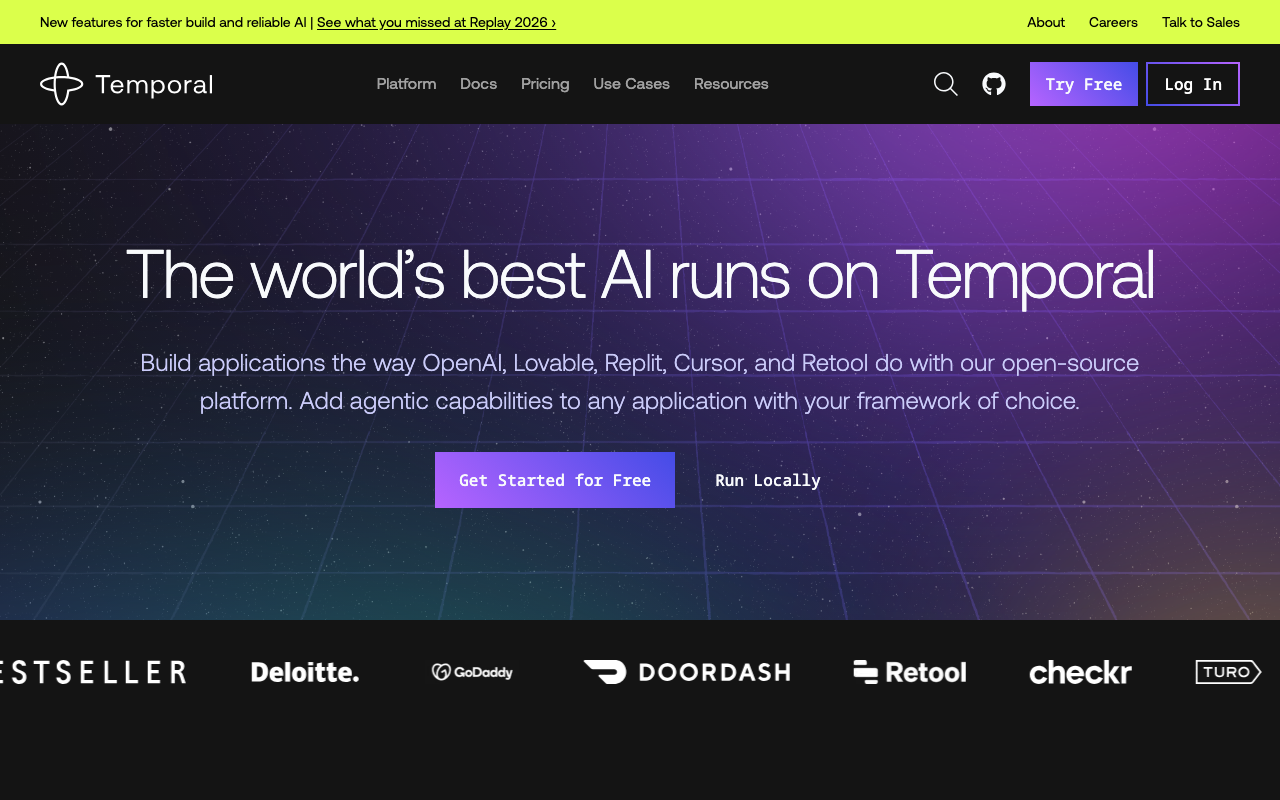Click the Retool logo

point(910,672)
